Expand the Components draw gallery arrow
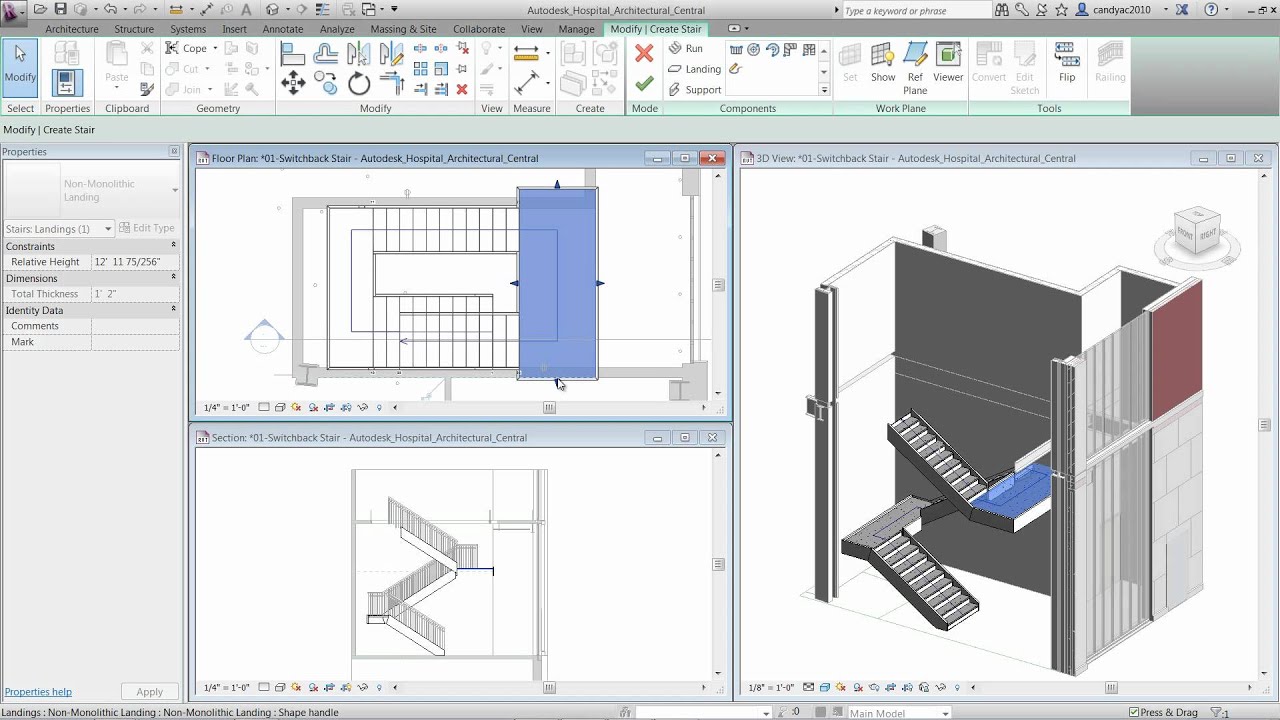 [824, 90]
